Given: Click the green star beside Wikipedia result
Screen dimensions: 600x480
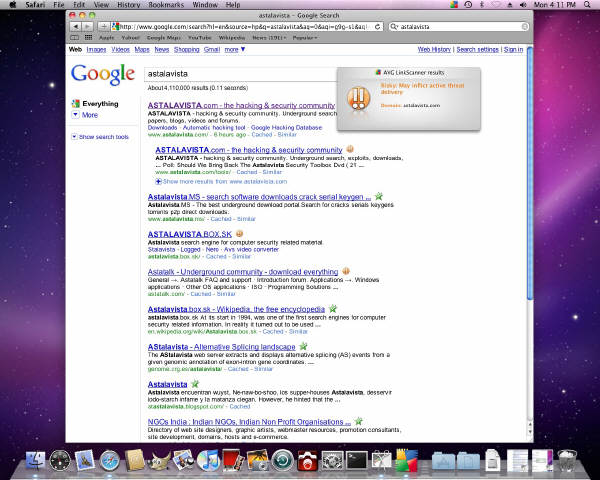Looking at the screenshot, I should (x=333, y=308).
